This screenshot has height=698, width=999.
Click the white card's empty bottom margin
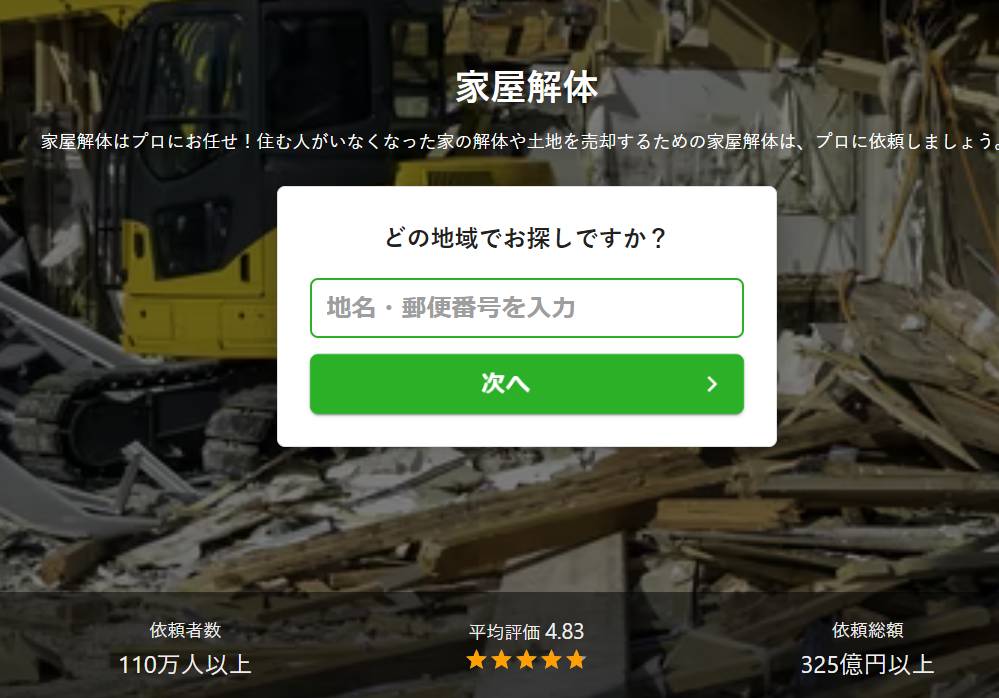point(526,431)
